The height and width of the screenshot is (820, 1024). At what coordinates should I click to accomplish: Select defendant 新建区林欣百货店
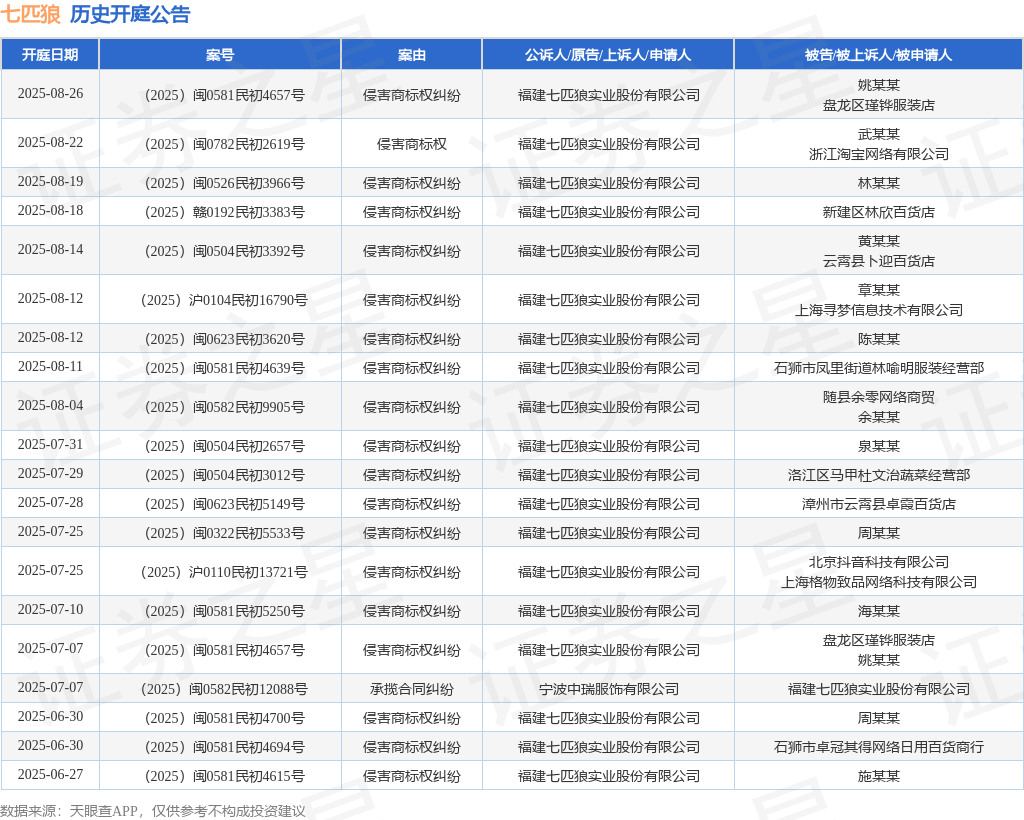click(878, 212)
